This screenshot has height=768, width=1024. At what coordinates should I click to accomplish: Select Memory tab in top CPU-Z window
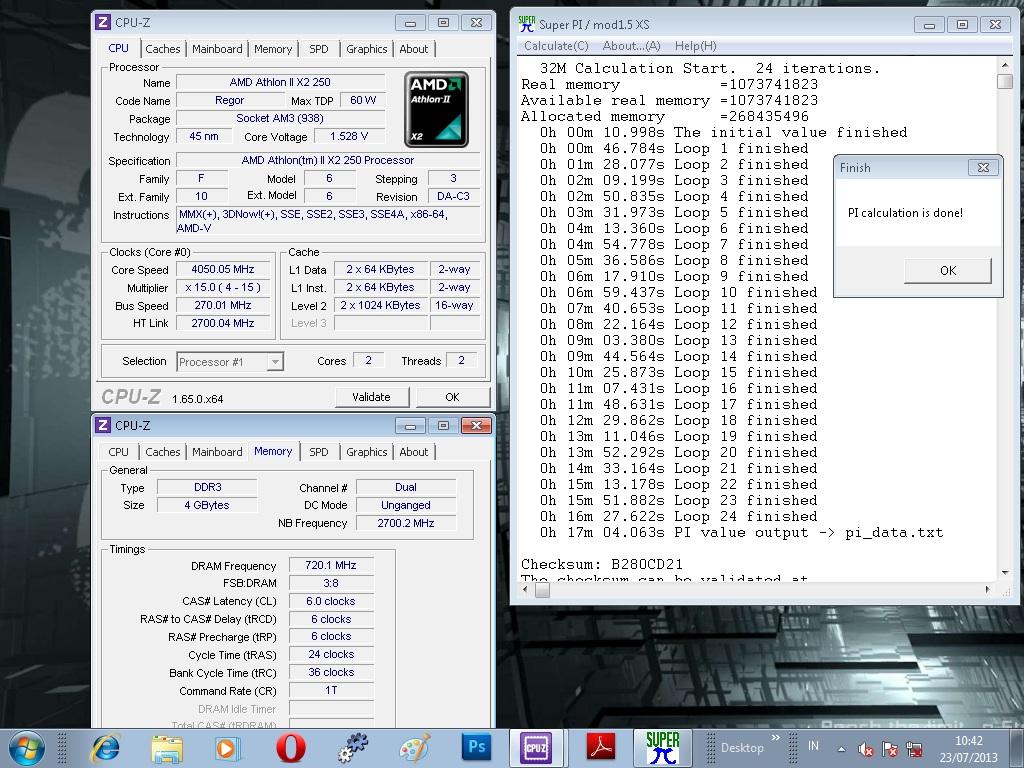coord(273,49)
